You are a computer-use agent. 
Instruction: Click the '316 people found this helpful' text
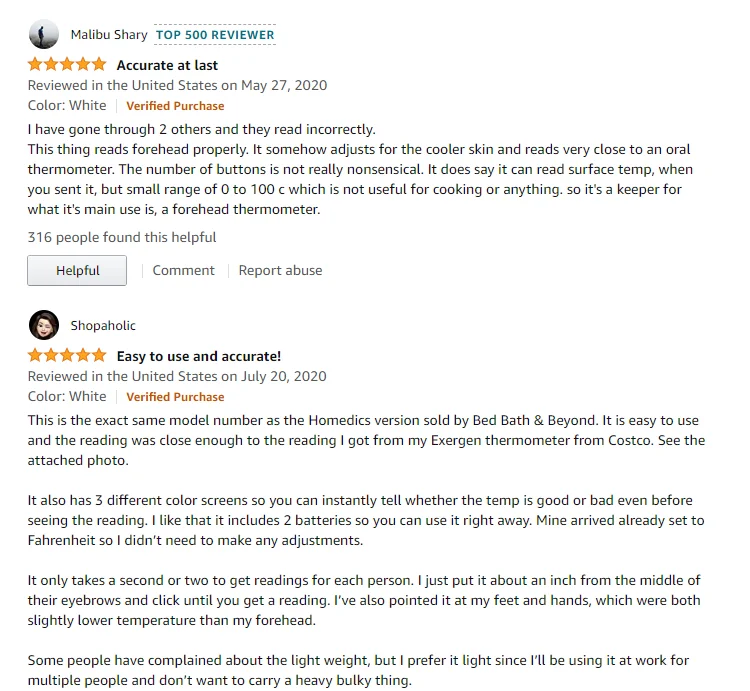tap(122, 238)
